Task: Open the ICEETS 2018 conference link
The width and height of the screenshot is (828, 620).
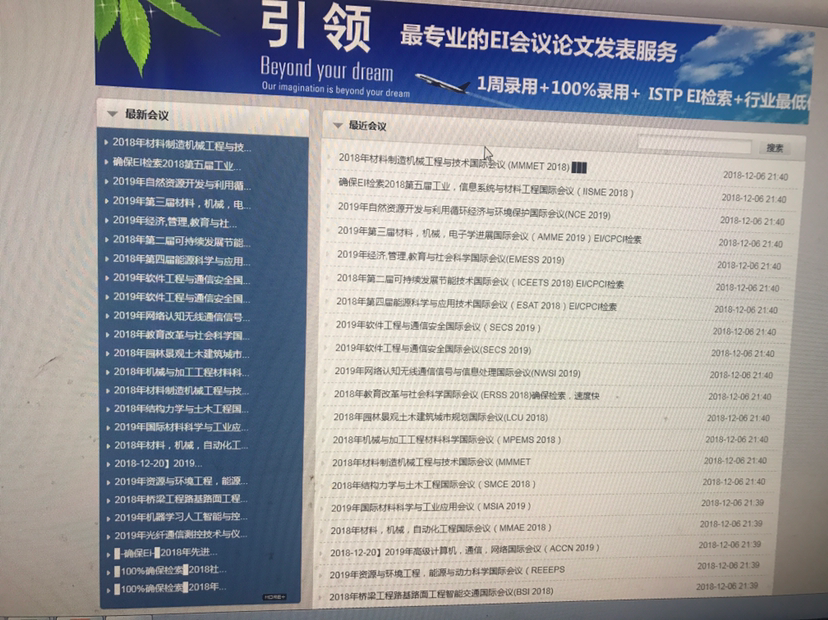Action: (x=480, y=281)
